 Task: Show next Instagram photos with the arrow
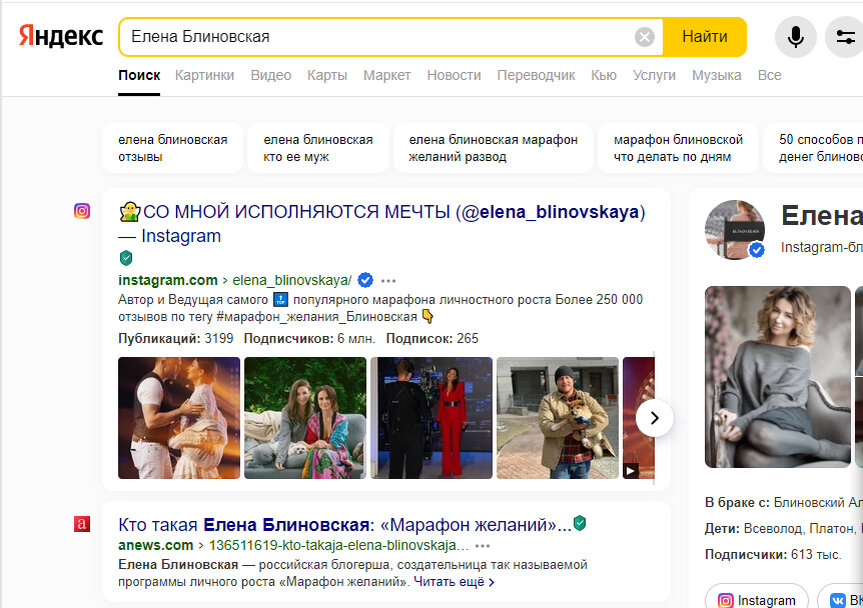(x=654, y=418)
